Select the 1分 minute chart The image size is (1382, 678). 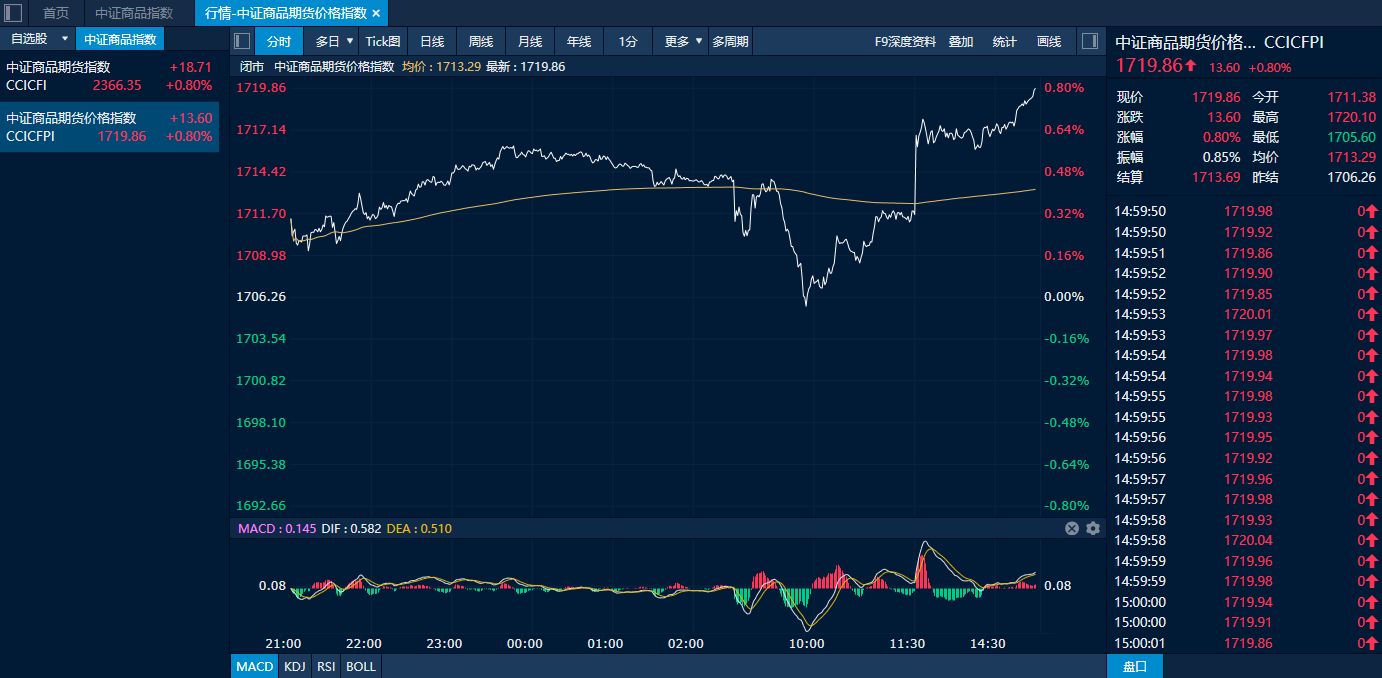click(x=628, y=41)
